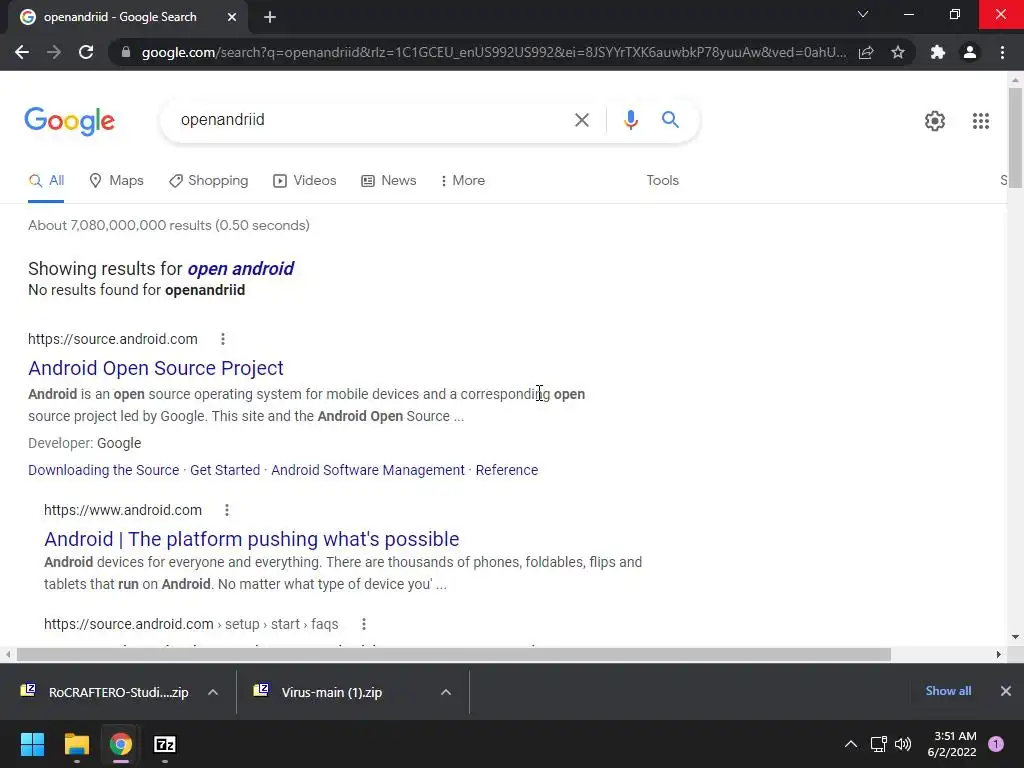Open Get Started sitelink
The image size is (1024, 768).
pos(225,470)
